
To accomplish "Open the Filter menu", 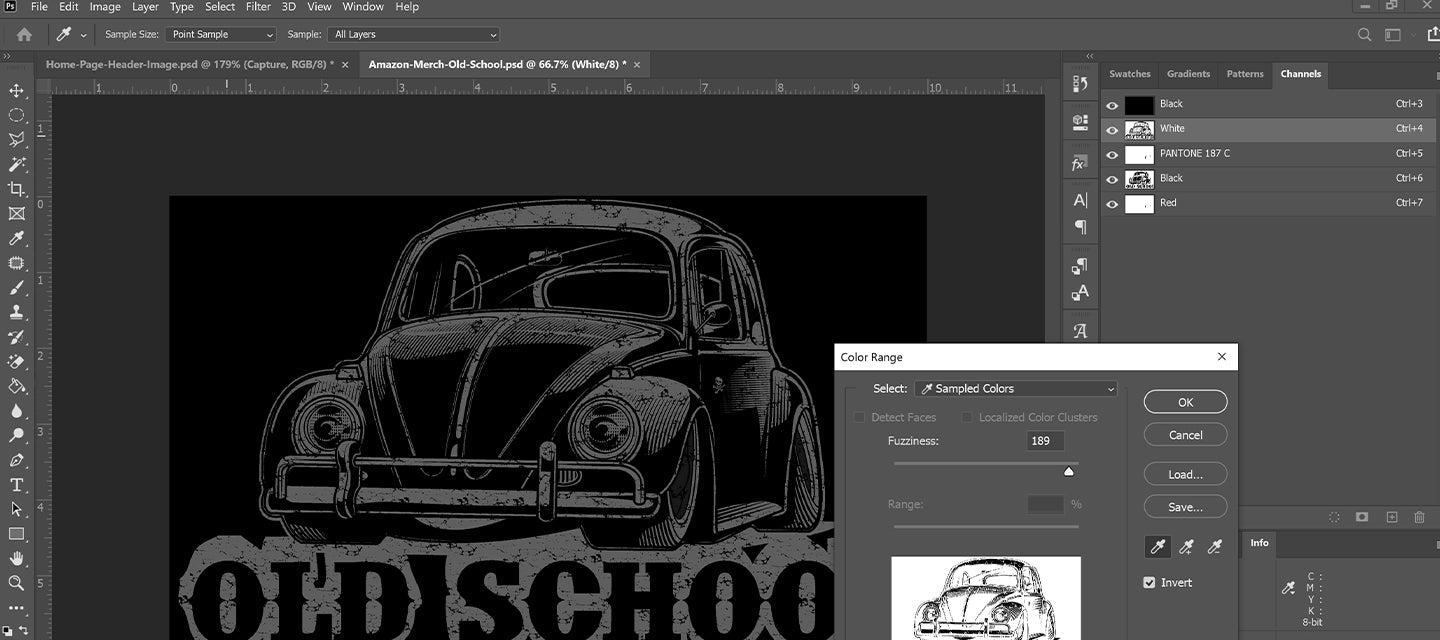I will (258, 7).
